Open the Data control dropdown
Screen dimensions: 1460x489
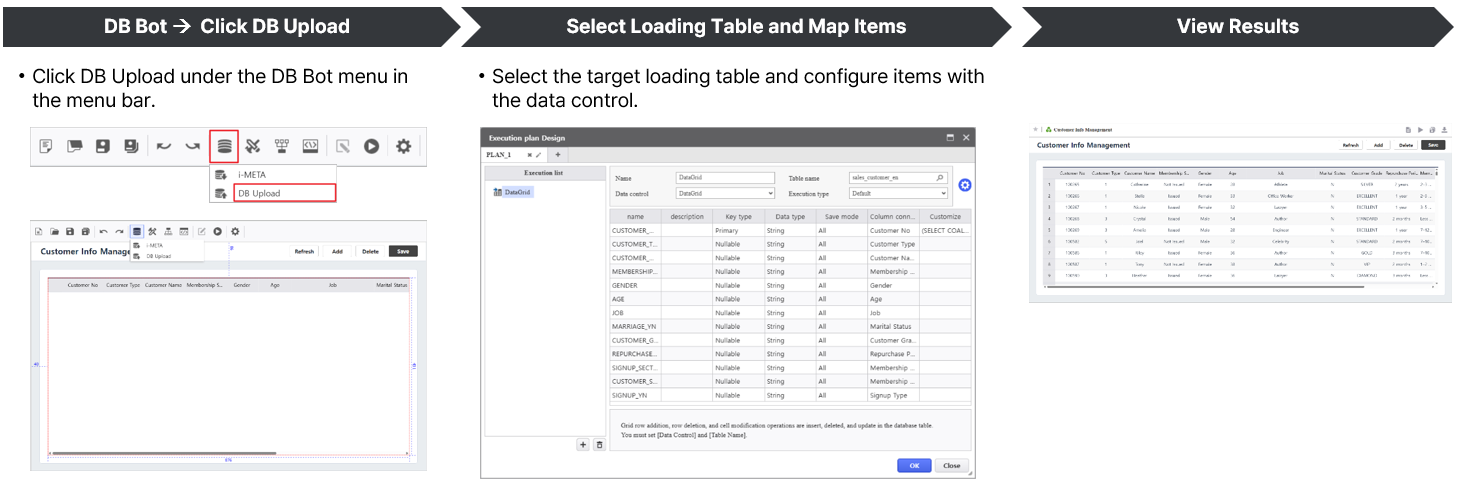point(725,193)
